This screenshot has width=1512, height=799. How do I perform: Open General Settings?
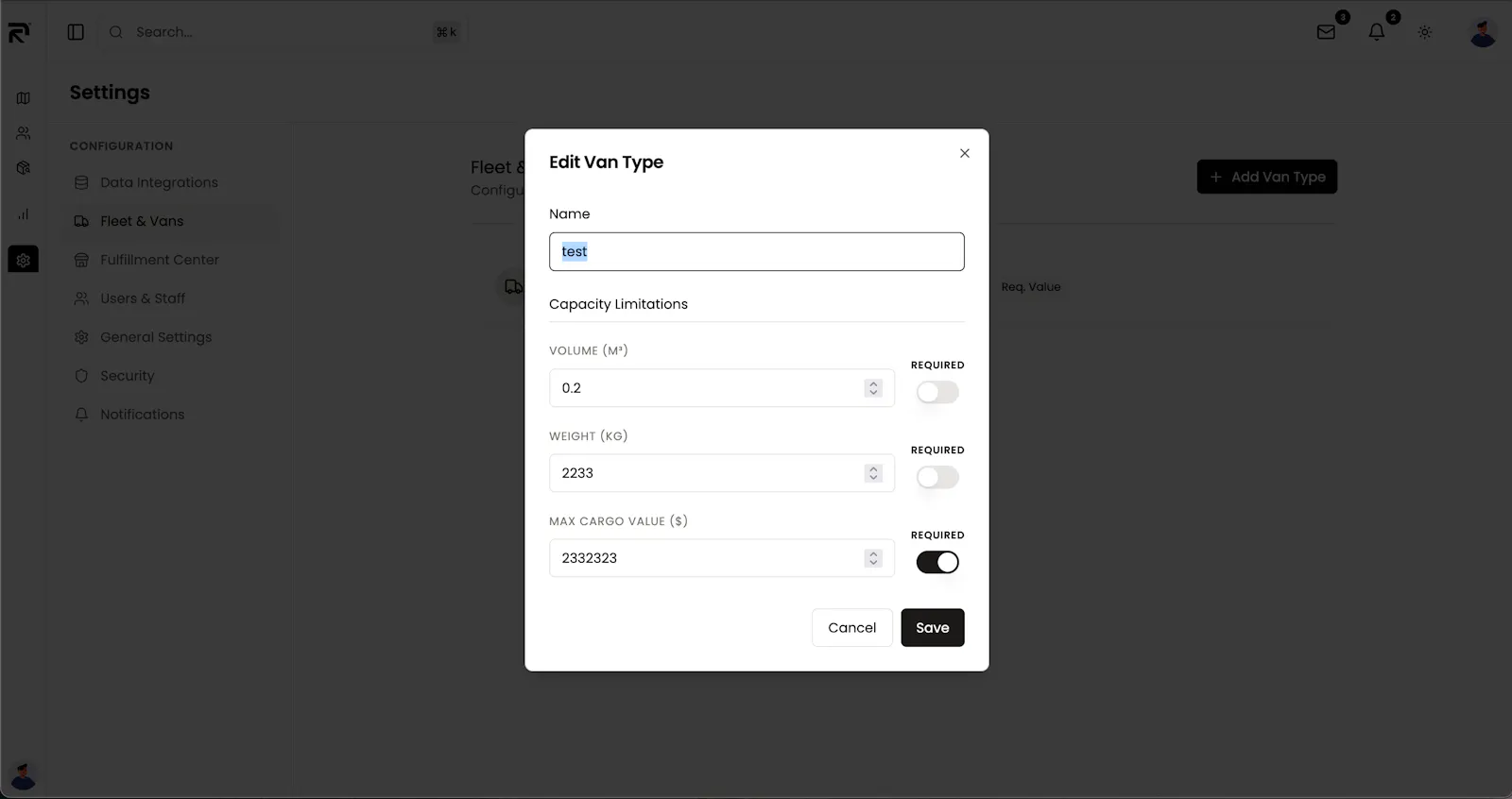coord(171,337)
